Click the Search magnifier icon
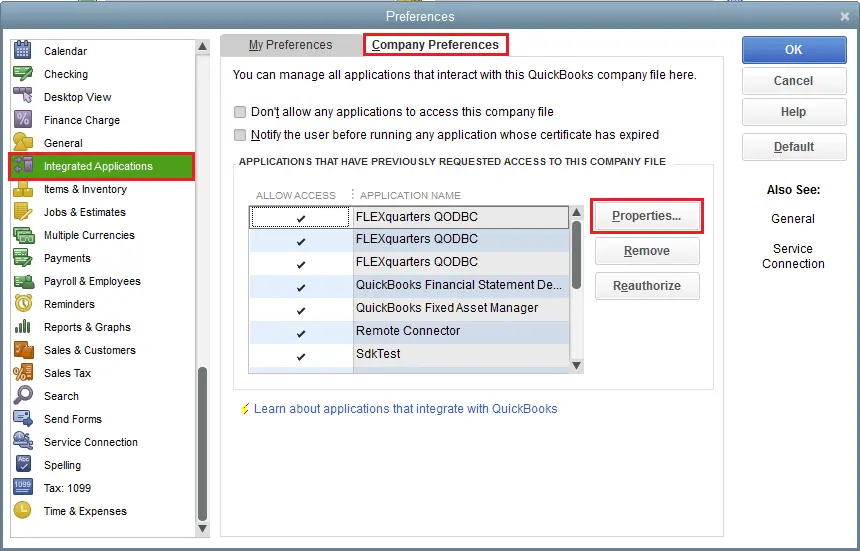Image resolution: width=860 pixels, height=551 pixels. (x=22, y=395)
